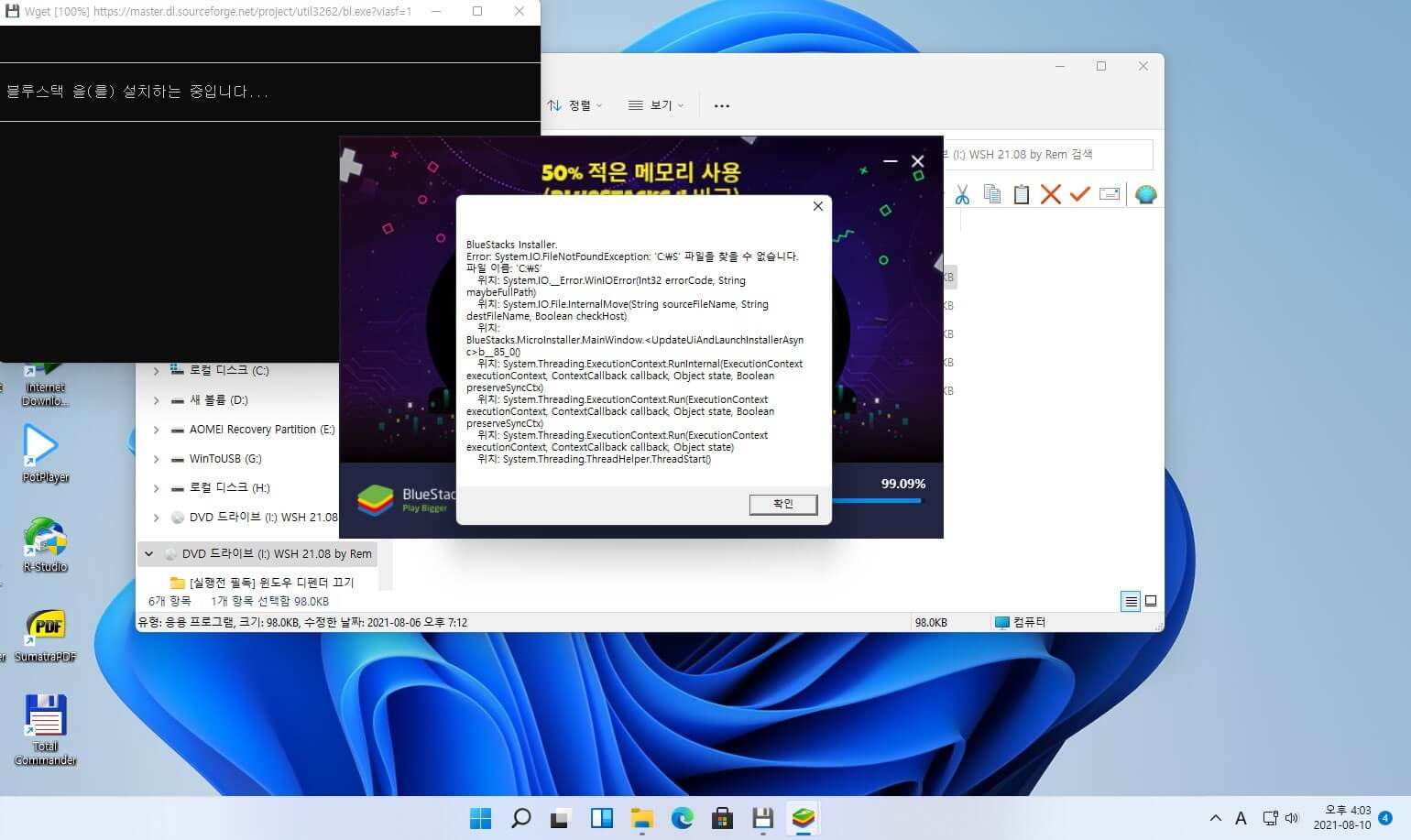Open the R-Studio desktop shortcut

point(45,544)
